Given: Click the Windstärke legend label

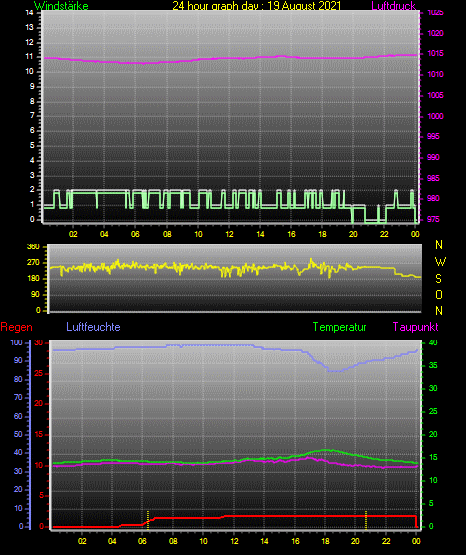Looking at the screenshot, I should [61, 6].
